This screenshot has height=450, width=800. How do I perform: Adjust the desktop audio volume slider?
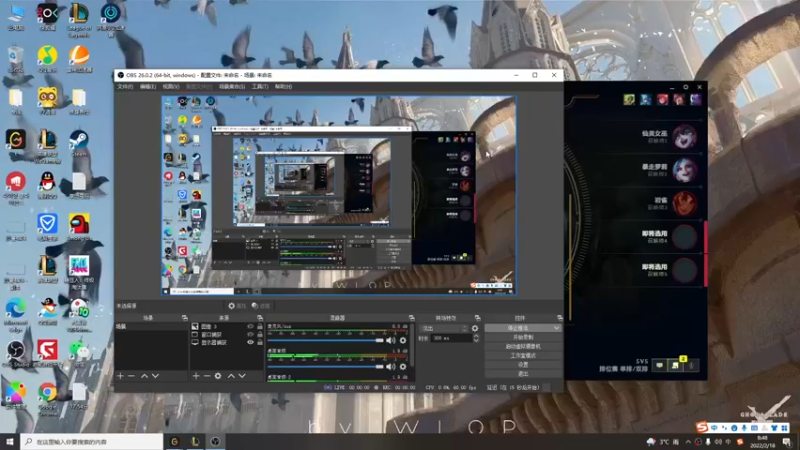pos(326,366)
